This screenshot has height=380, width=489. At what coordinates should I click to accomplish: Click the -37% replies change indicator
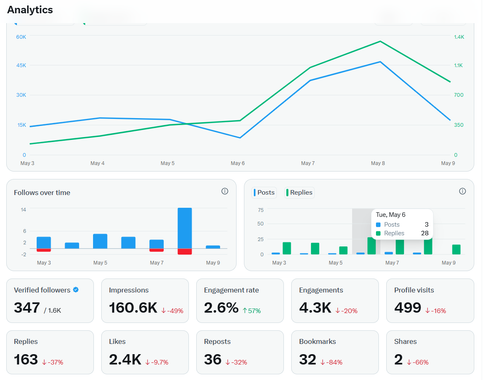point(53,362)
